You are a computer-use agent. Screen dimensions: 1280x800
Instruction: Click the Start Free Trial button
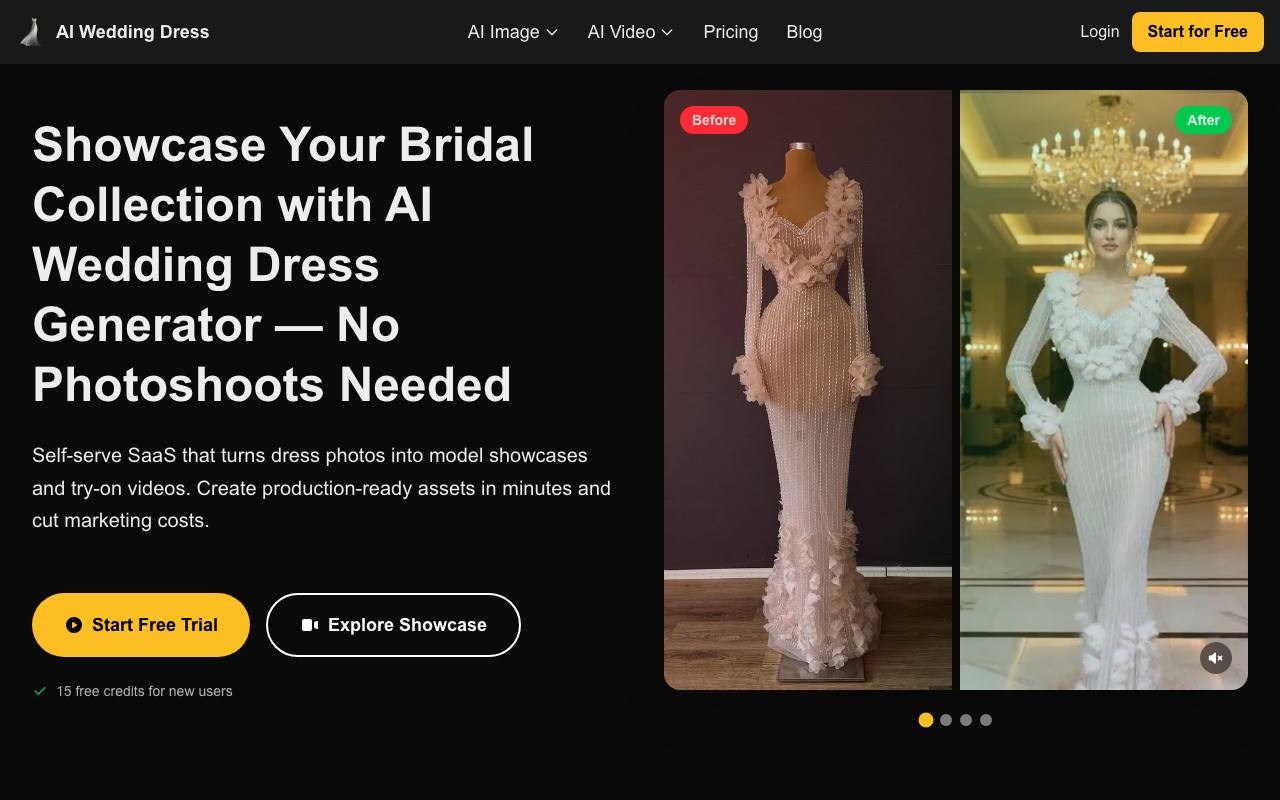(x=141, y=625)
